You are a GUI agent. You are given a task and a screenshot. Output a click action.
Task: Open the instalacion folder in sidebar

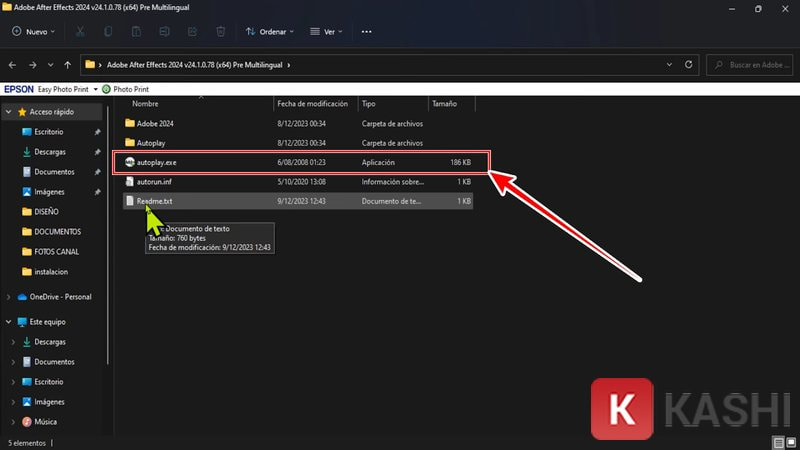coord(51,272)
